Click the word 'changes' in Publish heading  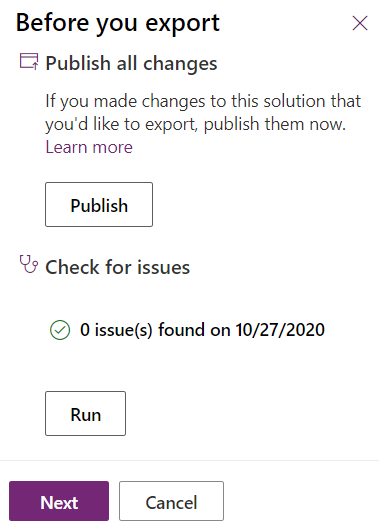(180, 64)
